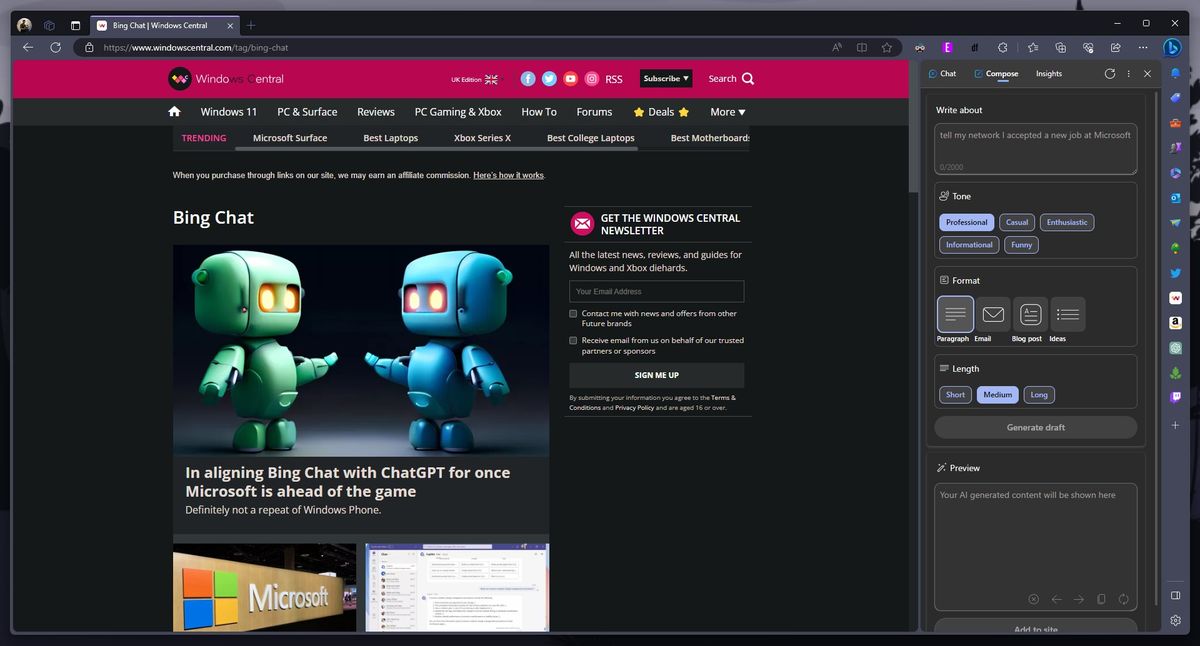Select Email format option
Viewport: 1200px width, 646px height.
(x=992, y=315)
